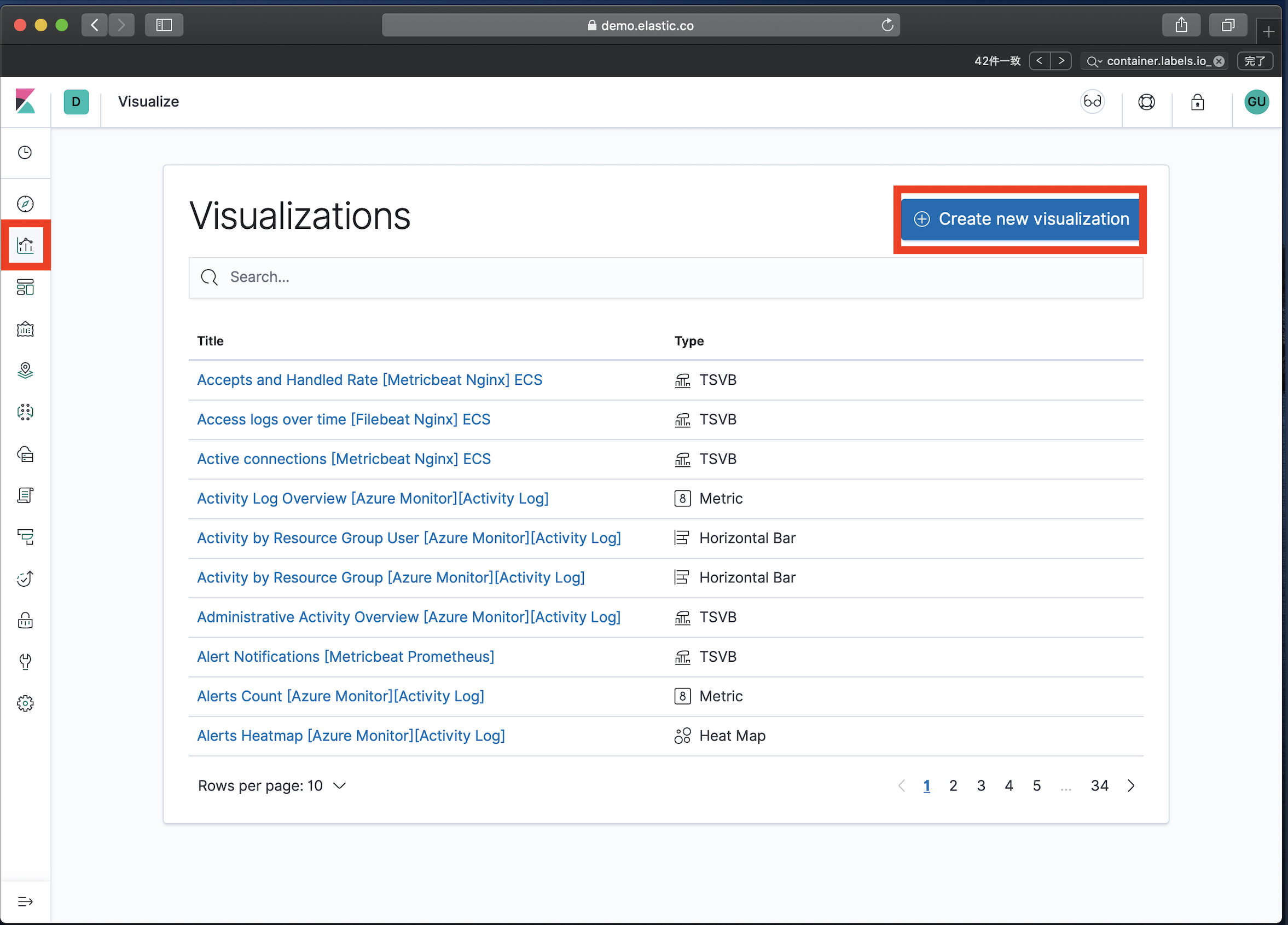This screenshot has height=925, width=1288.
Task: Open the Visualize chart icon in sidebar
Action: pos(26,245)
